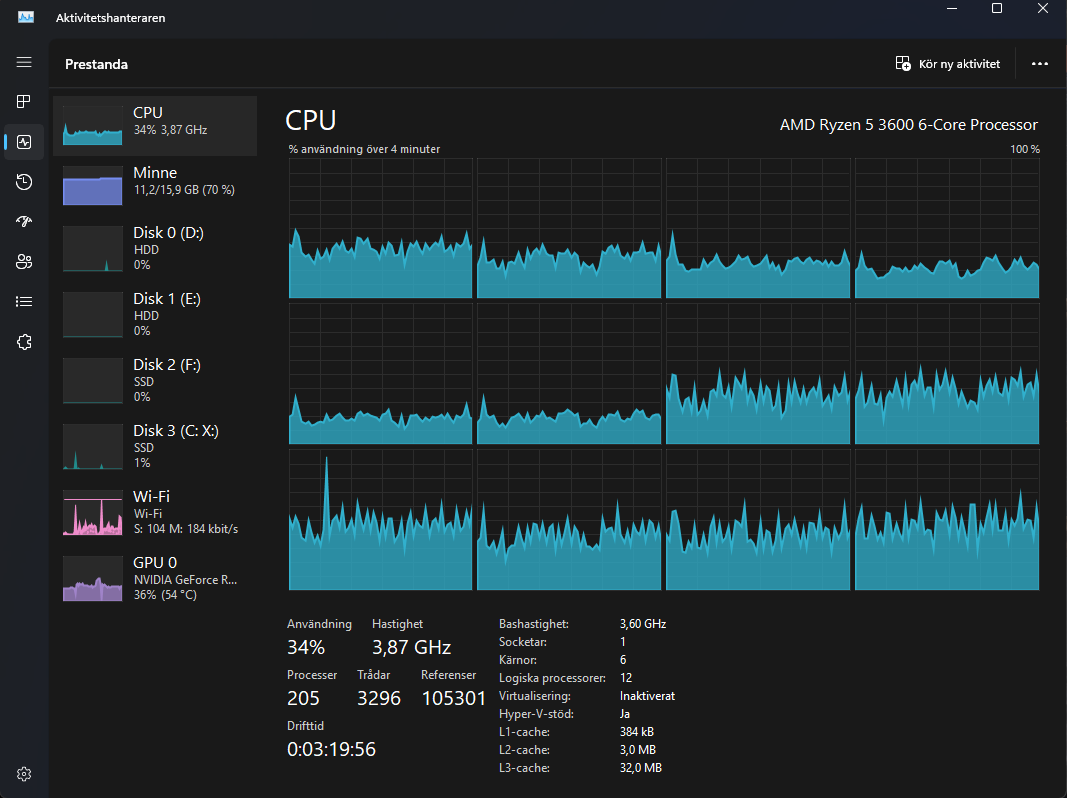This screenshot has height=798, width=1067.
Task: Click the L1-cache value '384 kB'
Action: [x=636, y=732]
